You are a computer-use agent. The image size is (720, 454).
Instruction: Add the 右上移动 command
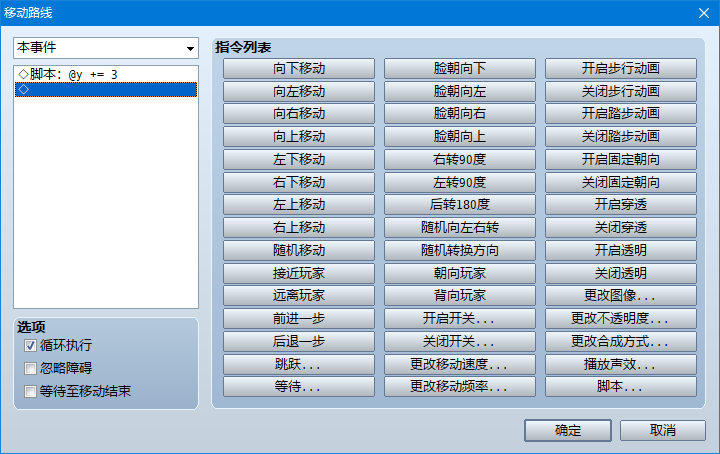[x=299, y=228]
